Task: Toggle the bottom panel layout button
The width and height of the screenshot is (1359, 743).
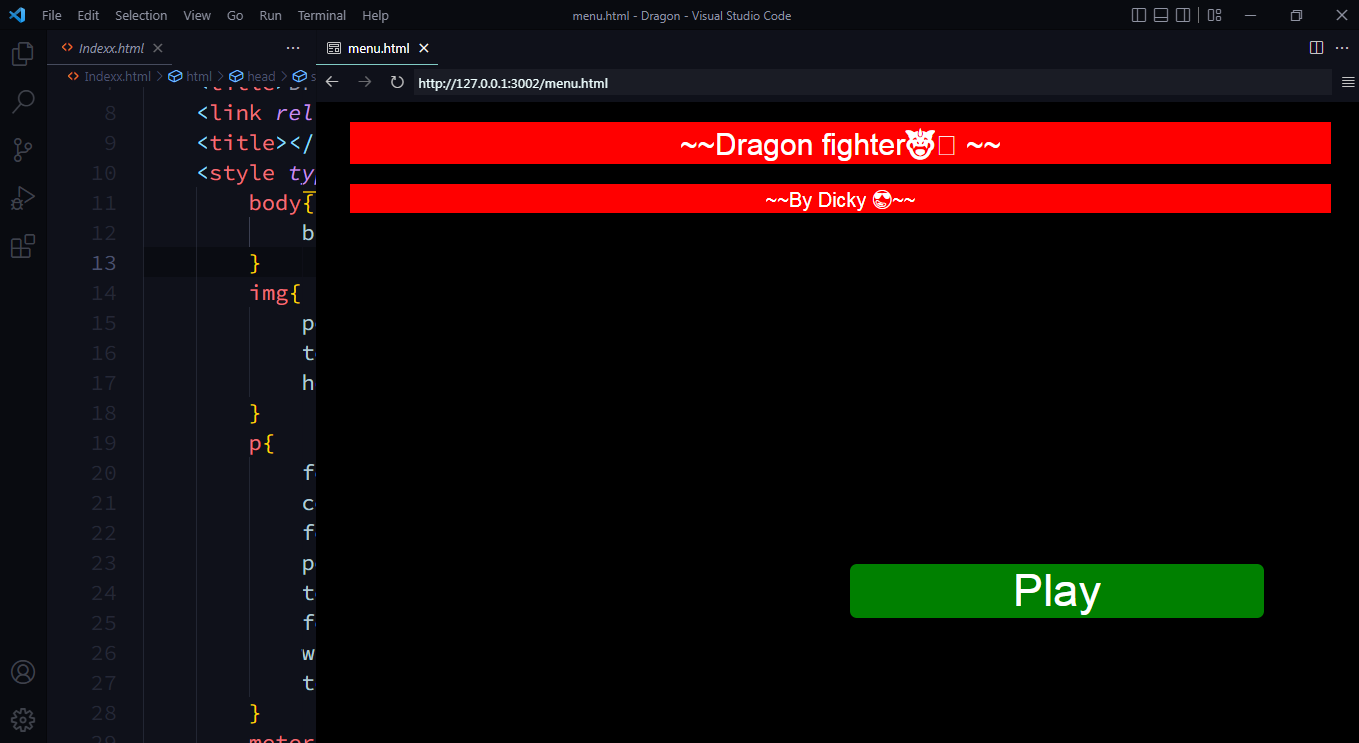Action: coord(1161,15)
